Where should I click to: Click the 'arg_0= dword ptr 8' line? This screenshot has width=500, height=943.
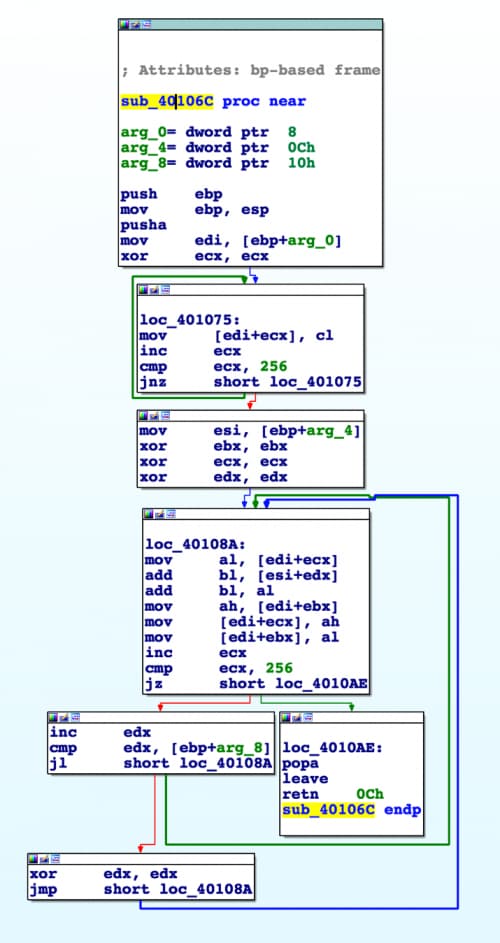209,132
